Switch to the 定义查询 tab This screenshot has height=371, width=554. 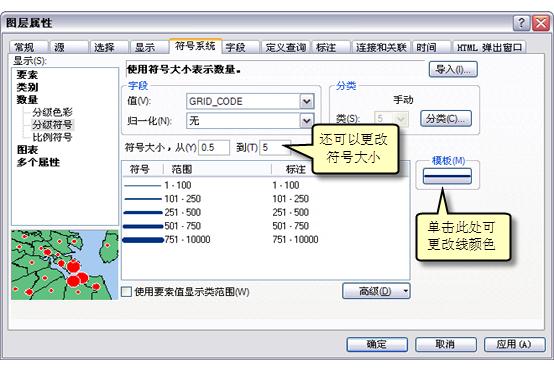click(x=285, y=47)
